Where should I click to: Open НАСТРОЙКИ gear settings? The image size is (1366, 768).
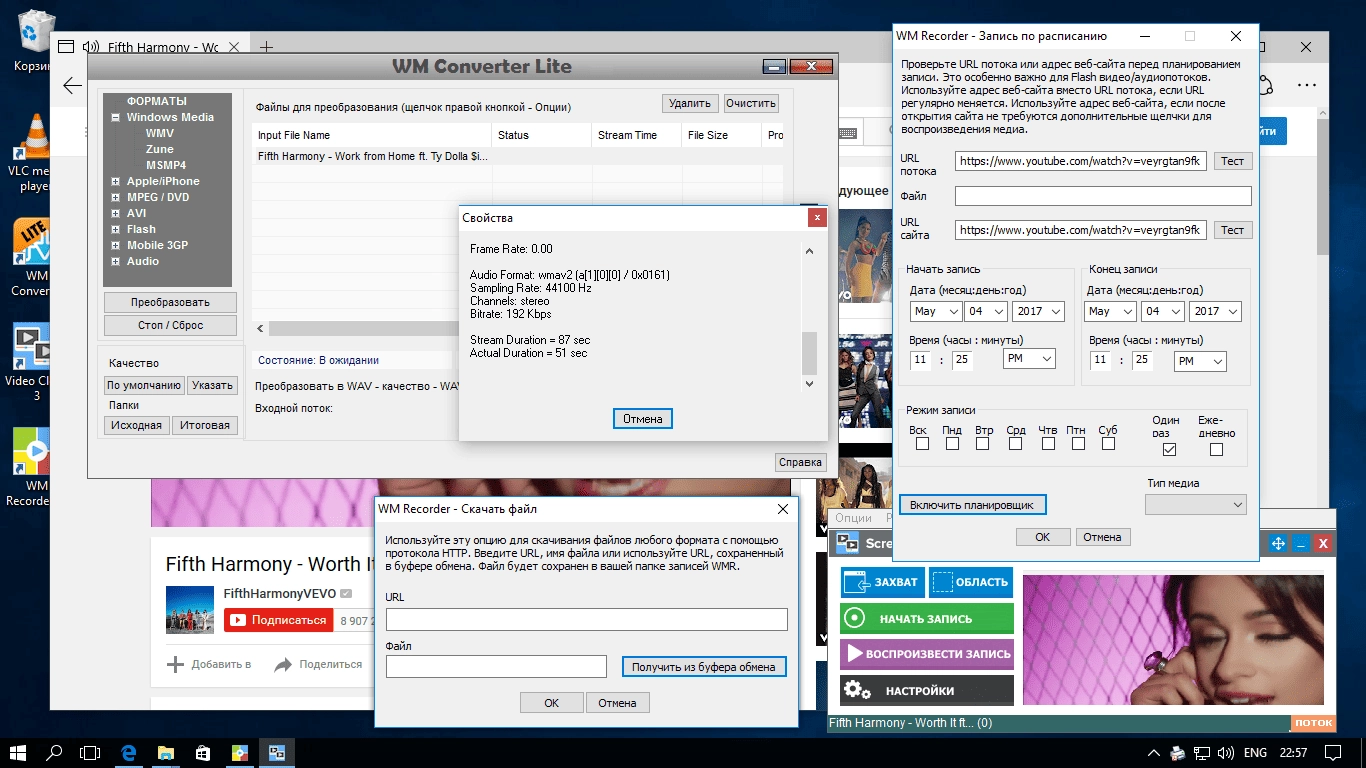927,690
